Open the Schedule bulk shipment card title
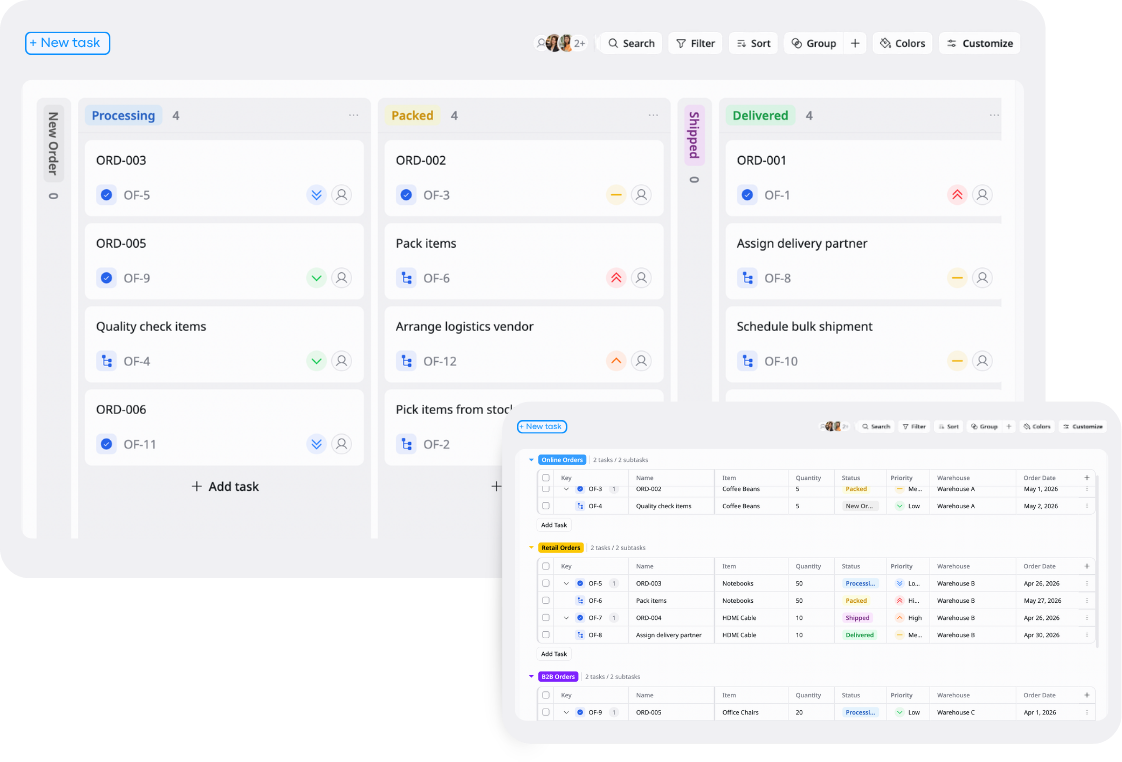This screenshot has width=1122, height=762. click(804, 326)
